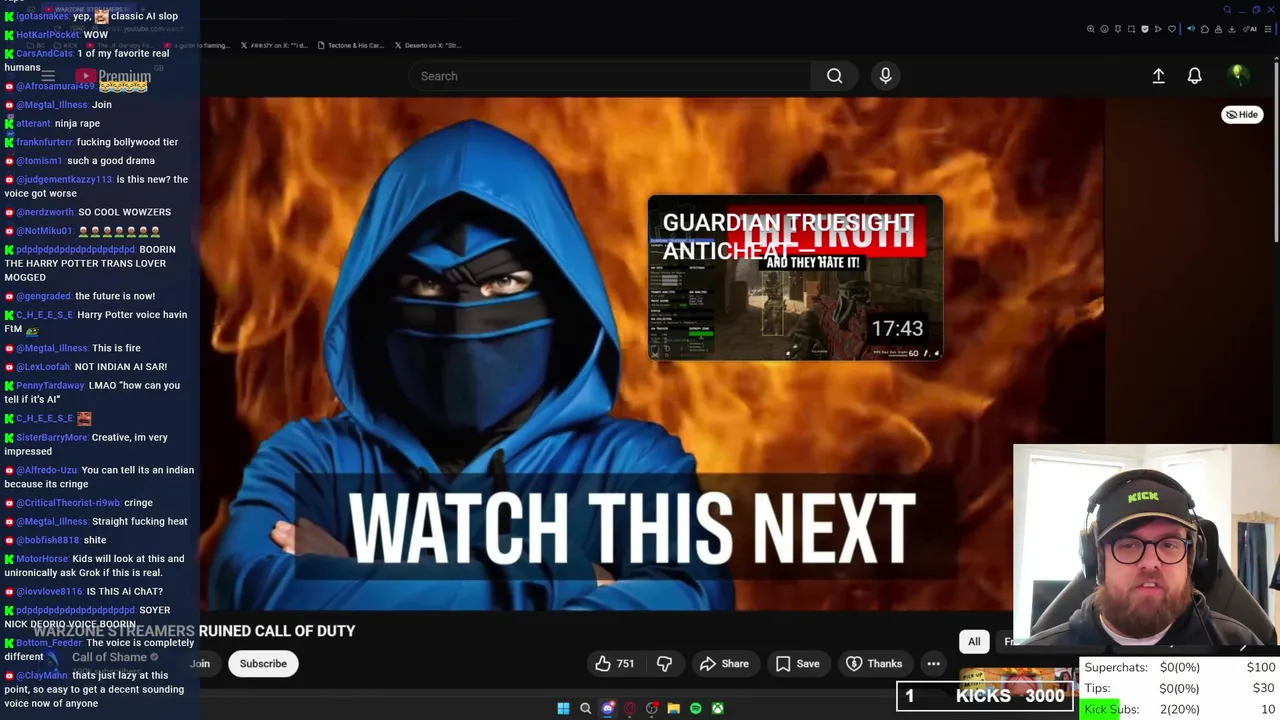Viewport: 1280px width, 720px height.
Task: Open YouTube notifications bell
Action: (1194, 76)
